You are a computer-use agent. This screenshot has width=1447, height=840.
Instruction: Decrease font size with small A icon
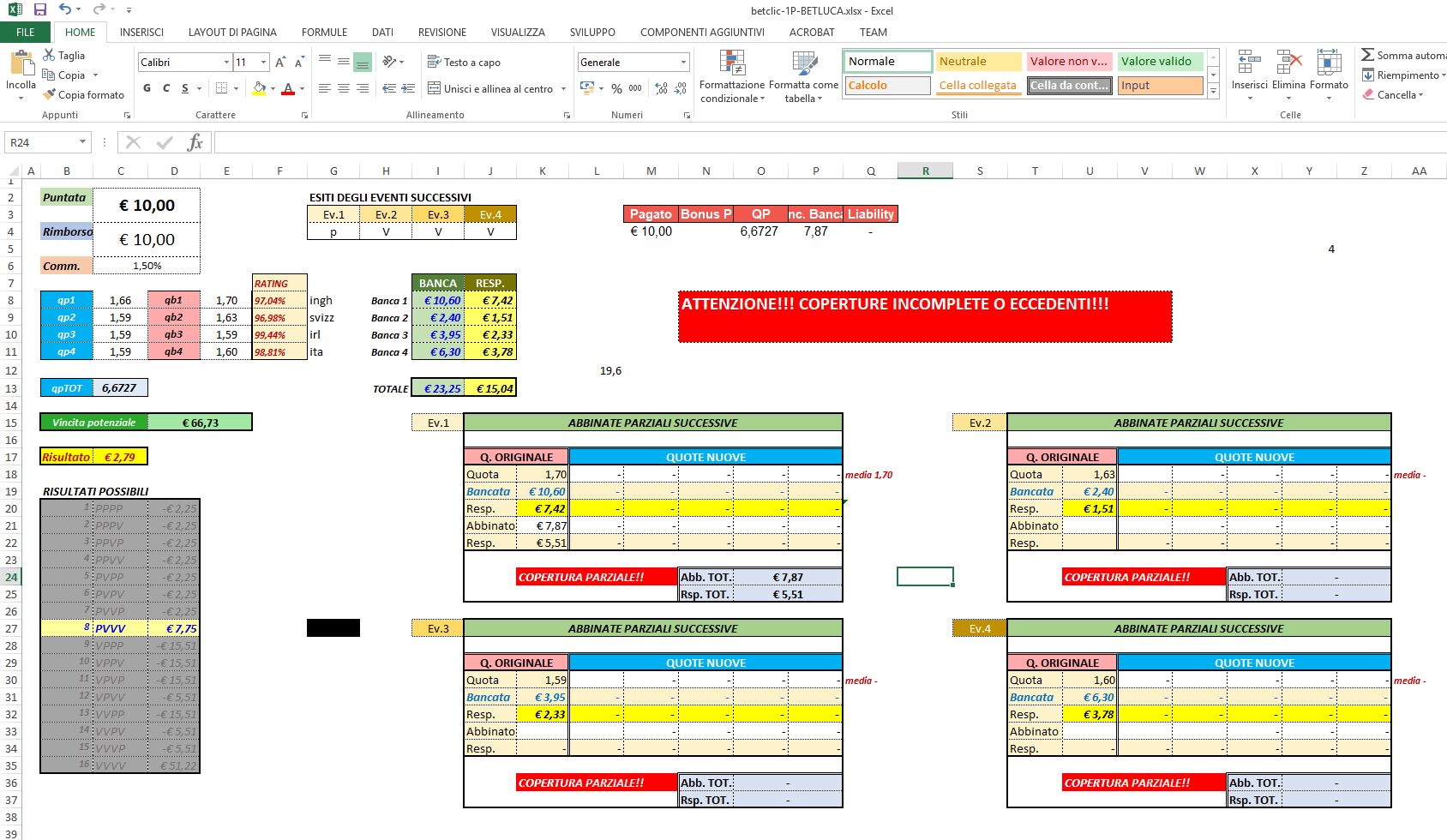pos(299,62)
